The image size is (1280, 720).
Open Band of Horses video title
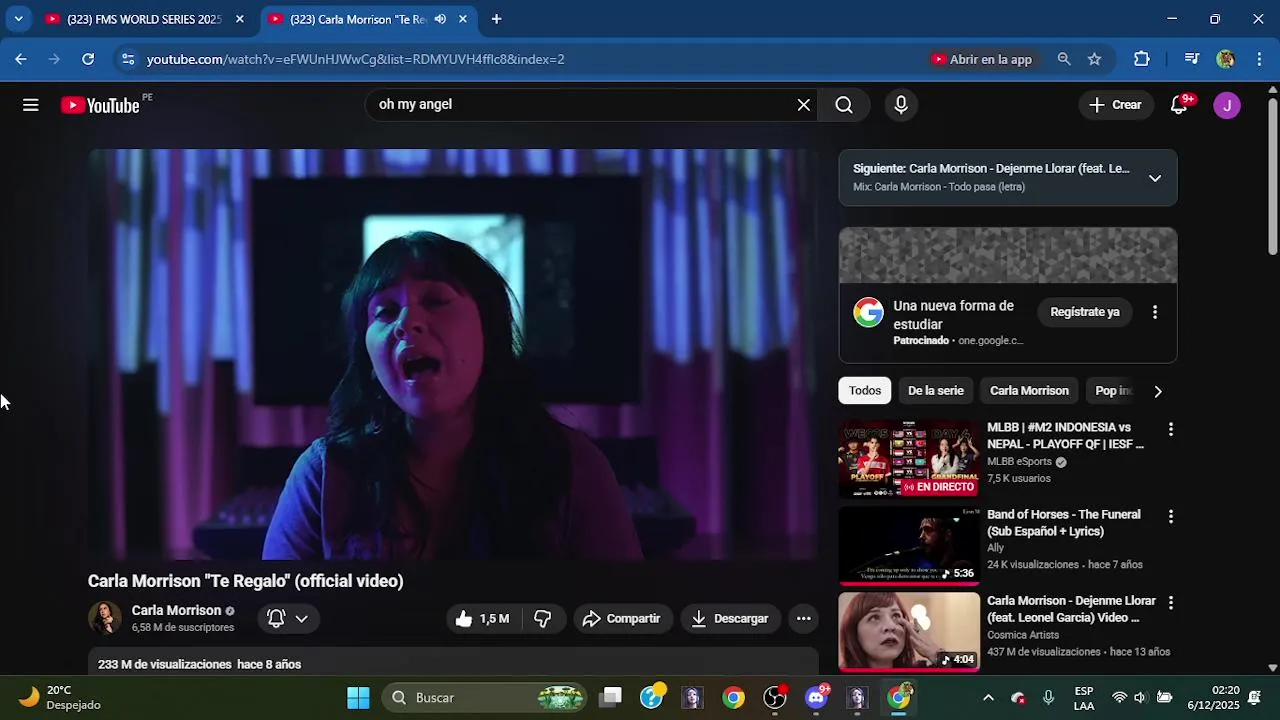(1064, 523)
